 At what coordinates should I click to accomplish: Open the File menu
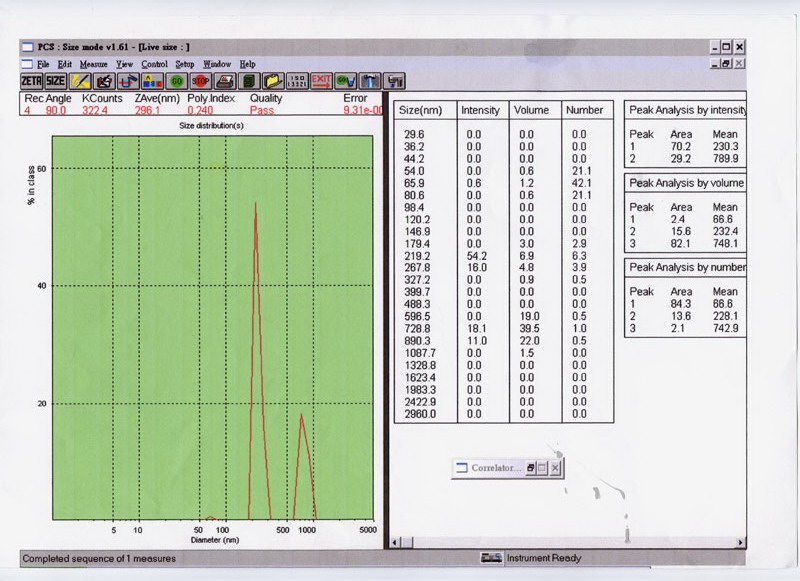pyautogui.click(x=43, y=64)
